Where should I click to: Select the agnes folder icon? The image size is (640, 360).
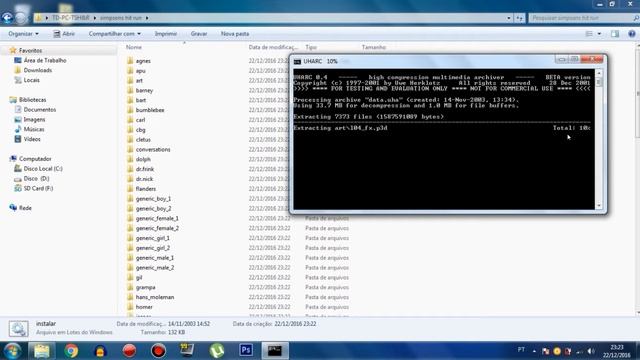pos(130,61)
